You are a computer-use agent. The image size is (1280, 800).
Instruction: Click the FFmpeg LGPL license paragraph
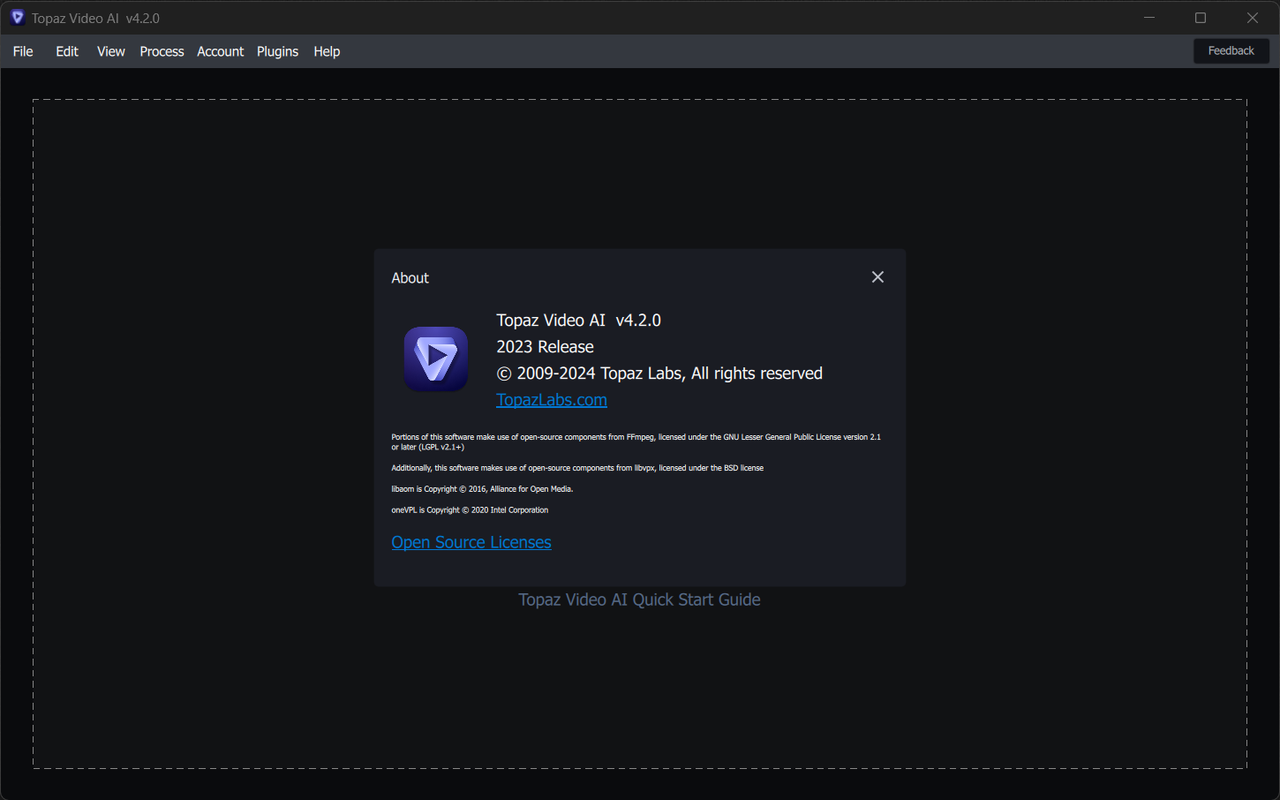click(x=636, y=442)
